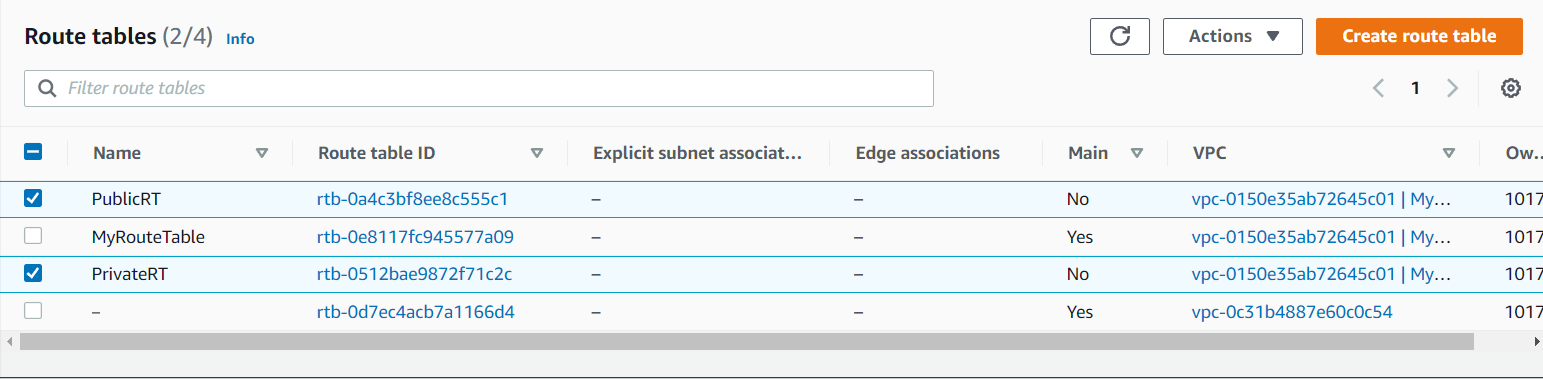Sort by VPC column arrow
The image size is (1543, 379).
[1449, 153]
